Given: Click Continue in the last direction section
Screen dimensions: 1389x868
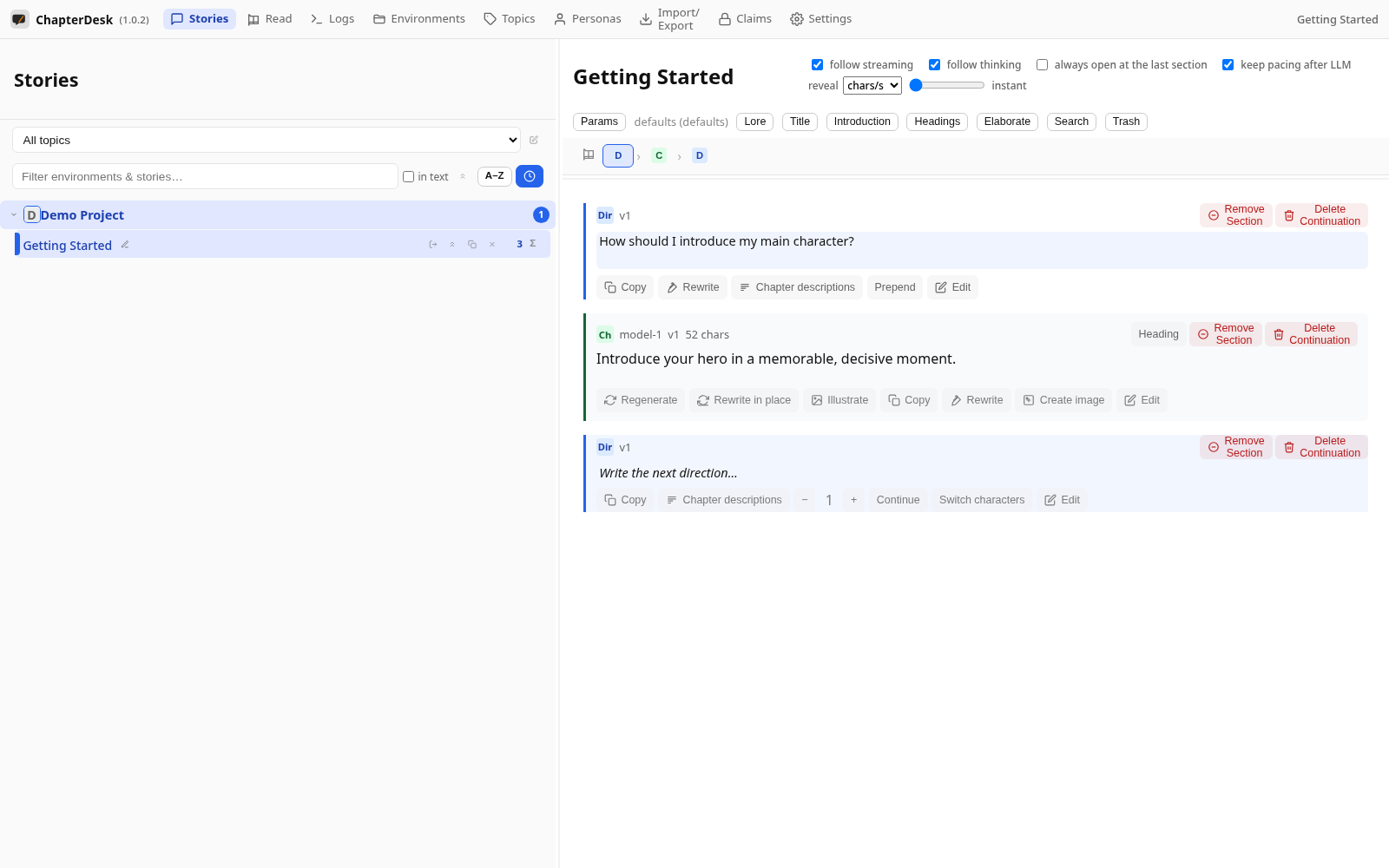Looking at the screenshot, I should point(898,500).
